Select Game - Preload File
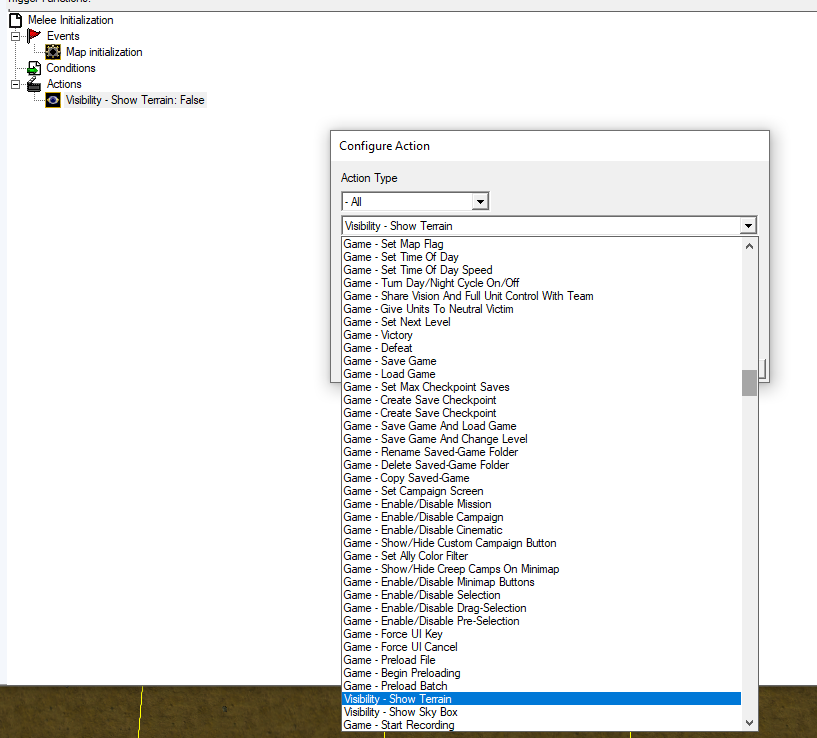The width and height of the screenshot is (817, 738). [541, 661]
